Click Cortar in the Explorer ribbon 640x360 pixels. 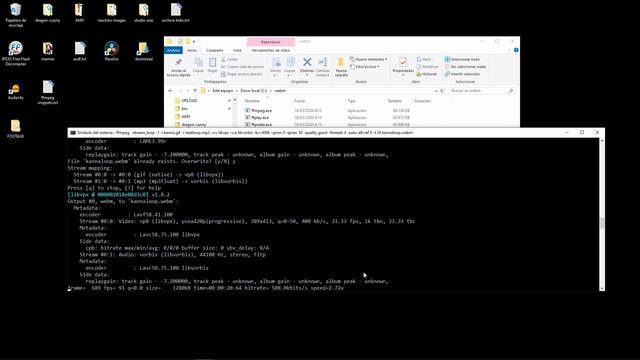[229, 59]
